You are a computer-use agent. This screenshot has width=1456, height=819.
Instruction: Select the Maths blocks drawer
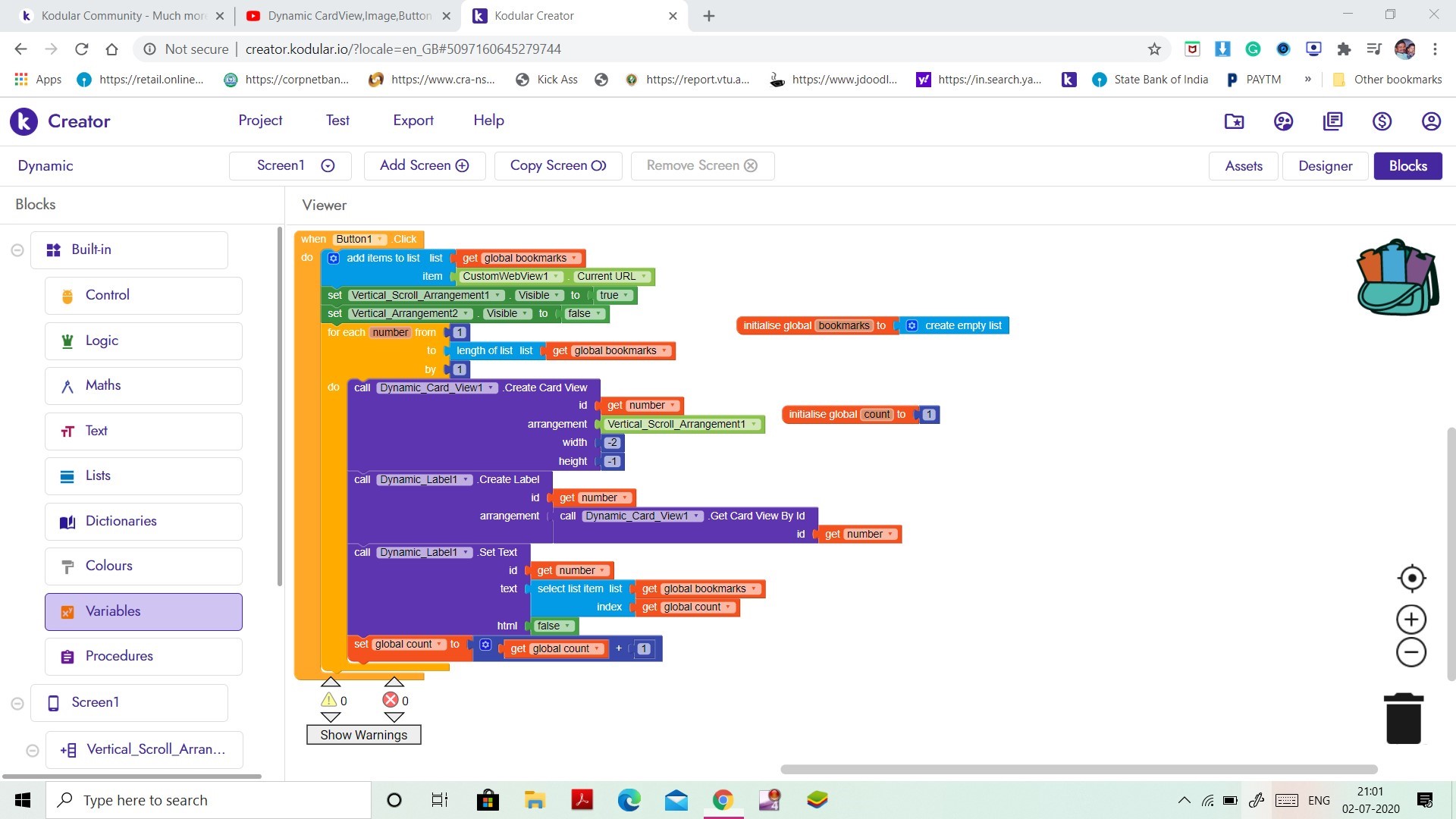[x=143, y=386]
